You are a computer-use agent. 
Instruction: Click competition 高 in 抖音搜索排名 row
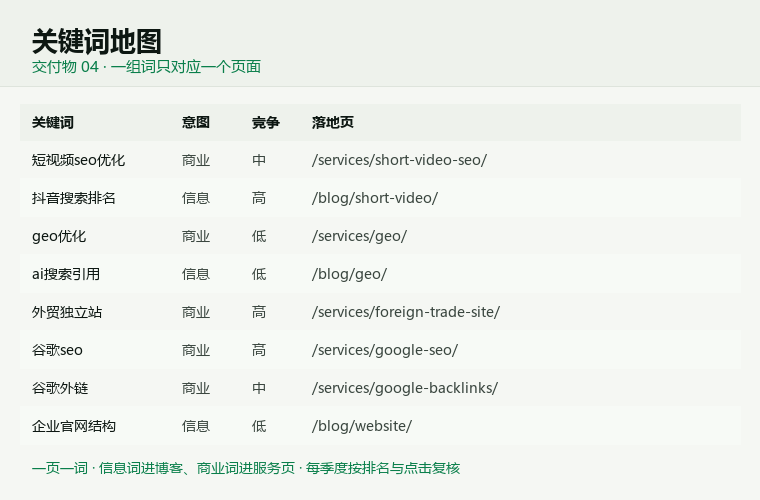[x=259, y=198]
